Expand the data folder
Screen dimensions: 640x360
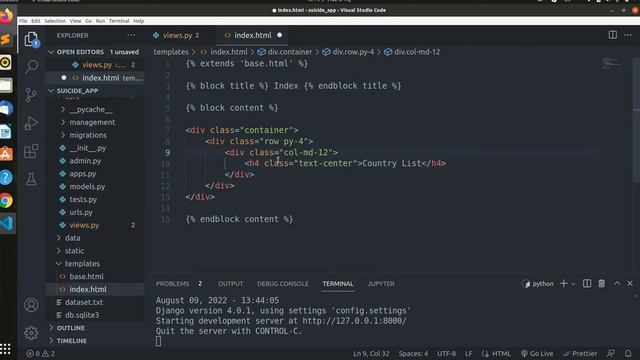tap(72, 238)
